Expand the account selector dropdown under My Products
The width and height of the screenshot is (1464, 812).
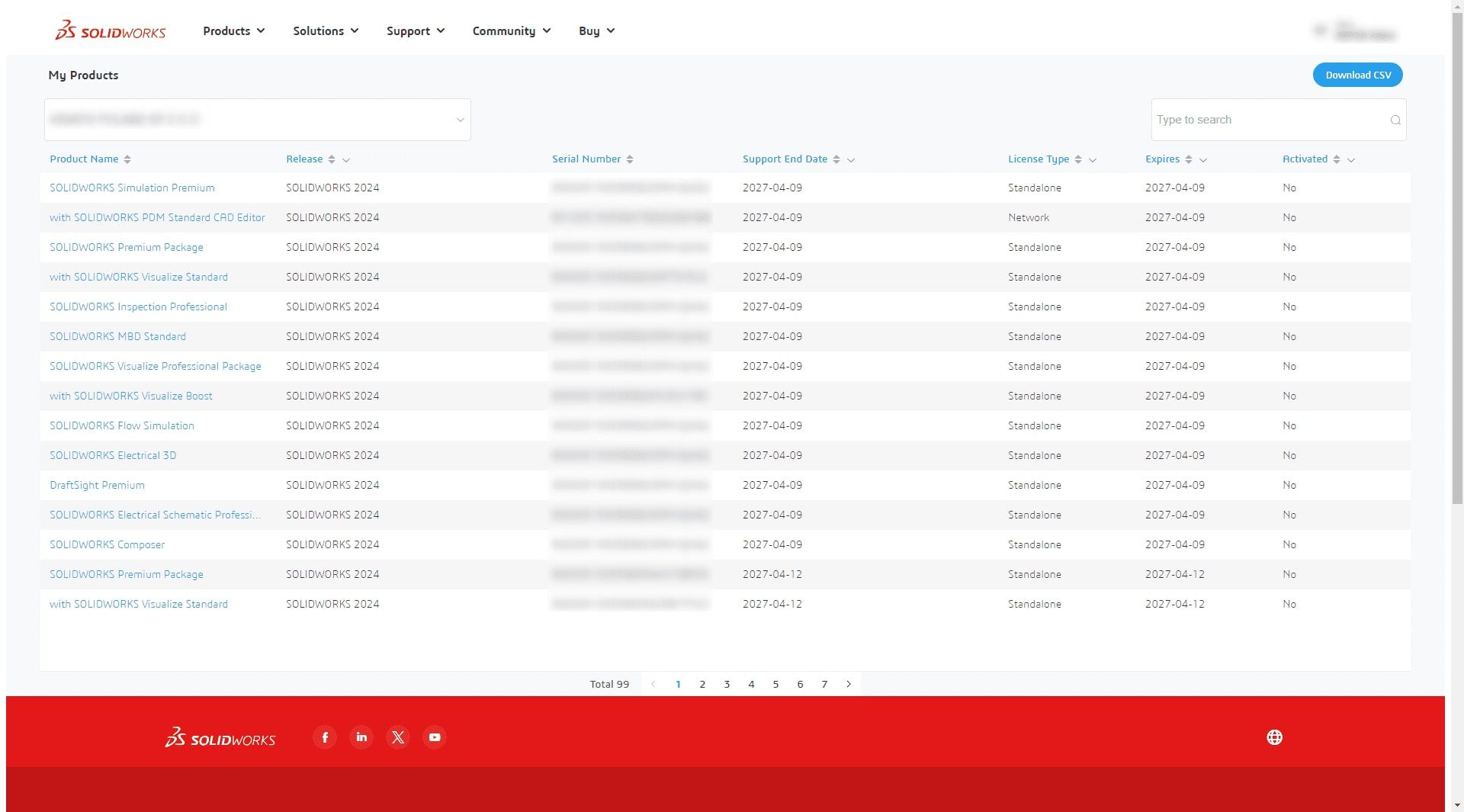(258, 120)
